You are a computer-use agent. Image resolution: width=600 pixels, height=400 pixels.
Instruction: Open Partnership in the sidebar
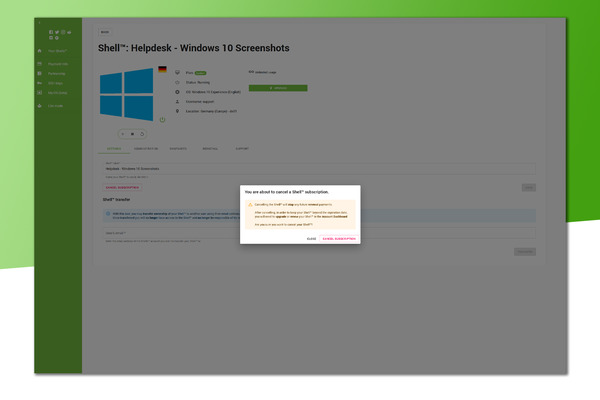(57, 73)
